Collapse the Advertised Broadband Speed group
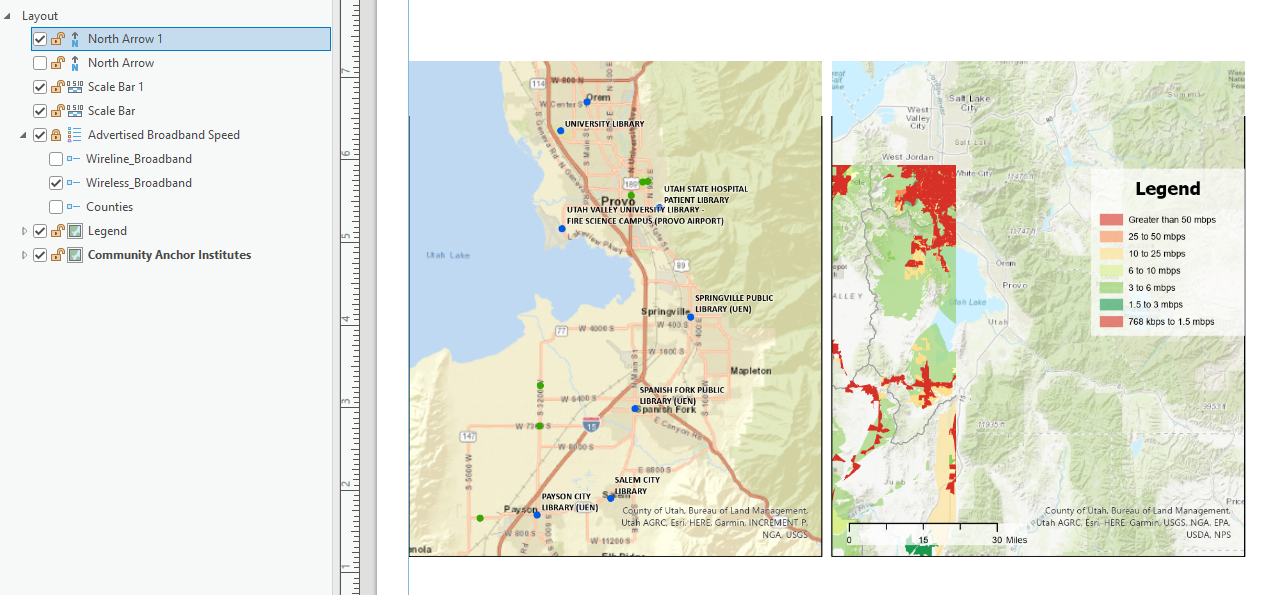 click(23, 134)
